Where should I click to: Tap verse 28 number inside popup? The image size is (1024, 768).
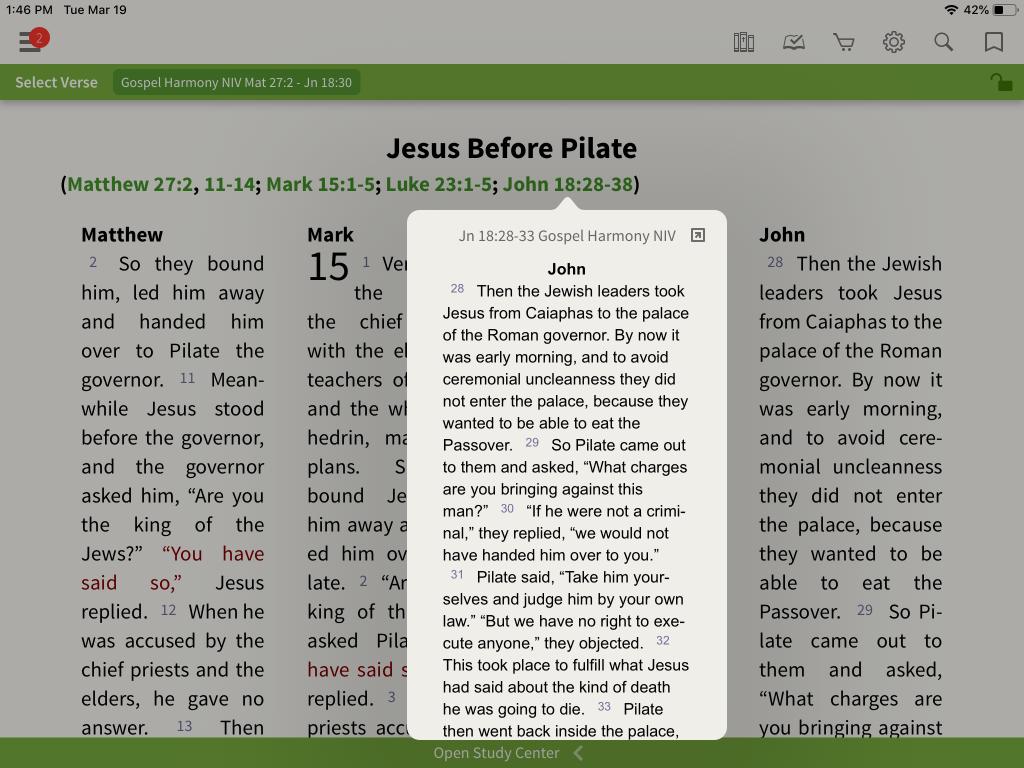[x=457, y=289]
